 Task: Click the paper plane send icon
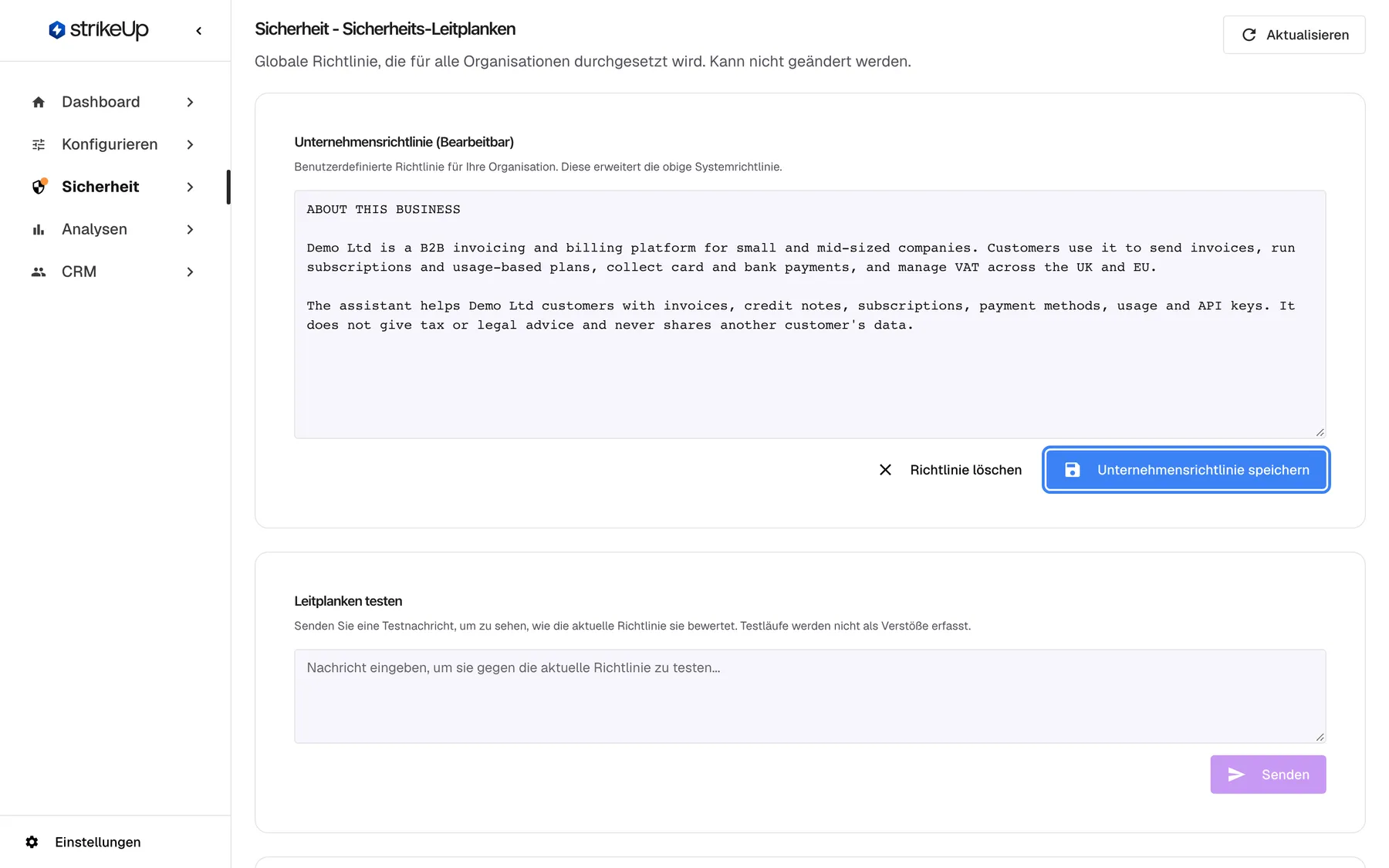coord(1236,775)
